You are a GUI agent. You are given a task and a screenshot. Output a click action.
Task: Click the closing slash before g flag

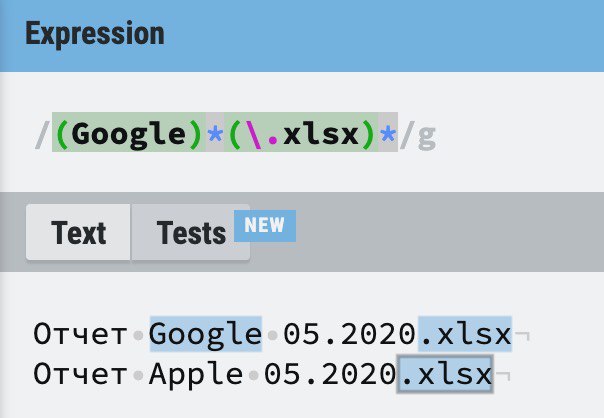pos(408,134)
